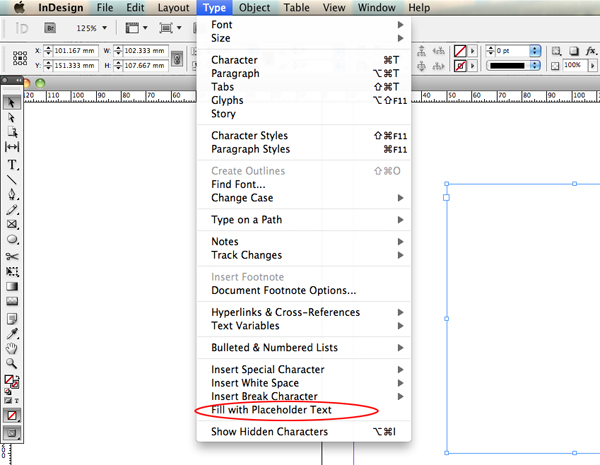
Task: Click the Go to Bridge icon
Action: (50, 28)
